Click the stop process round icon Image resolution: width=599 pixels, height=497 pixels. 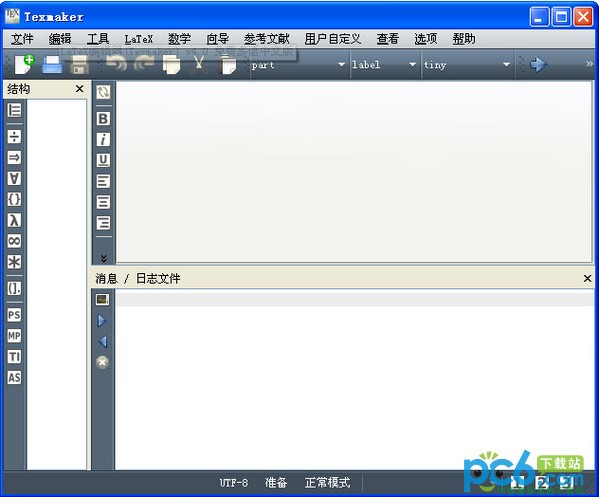click(x=102, y=362)
